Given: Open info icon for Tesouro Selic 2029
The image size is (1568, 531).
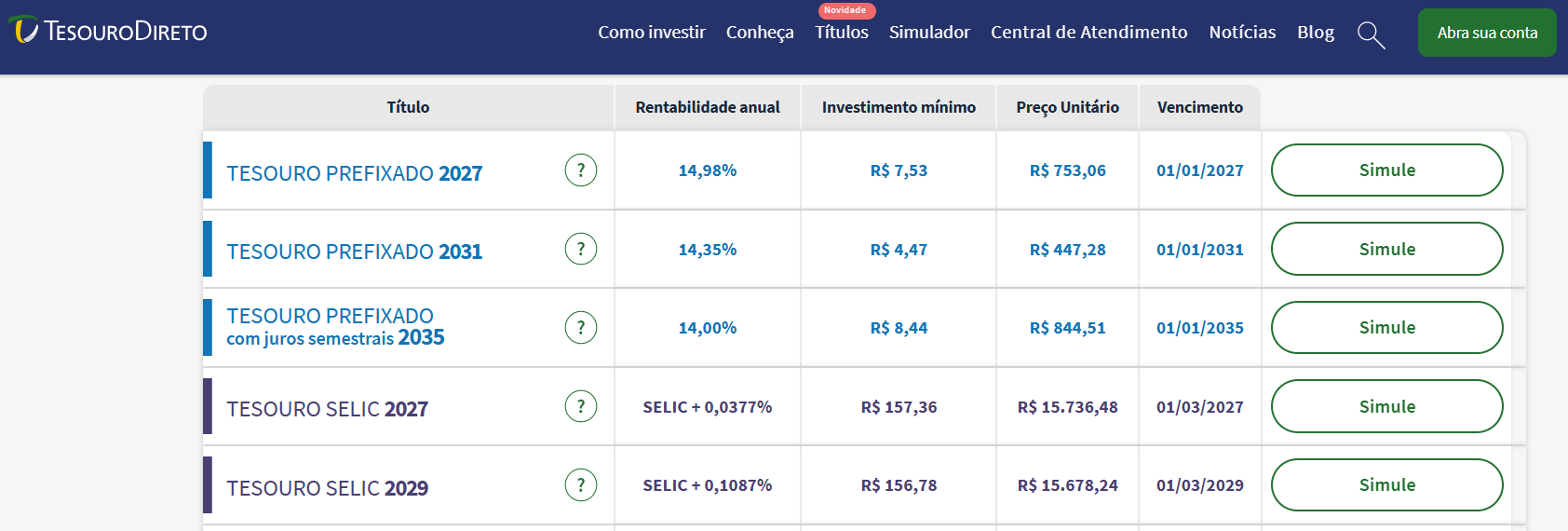Looking at the screenshot, I should click(x=581, y=485).
